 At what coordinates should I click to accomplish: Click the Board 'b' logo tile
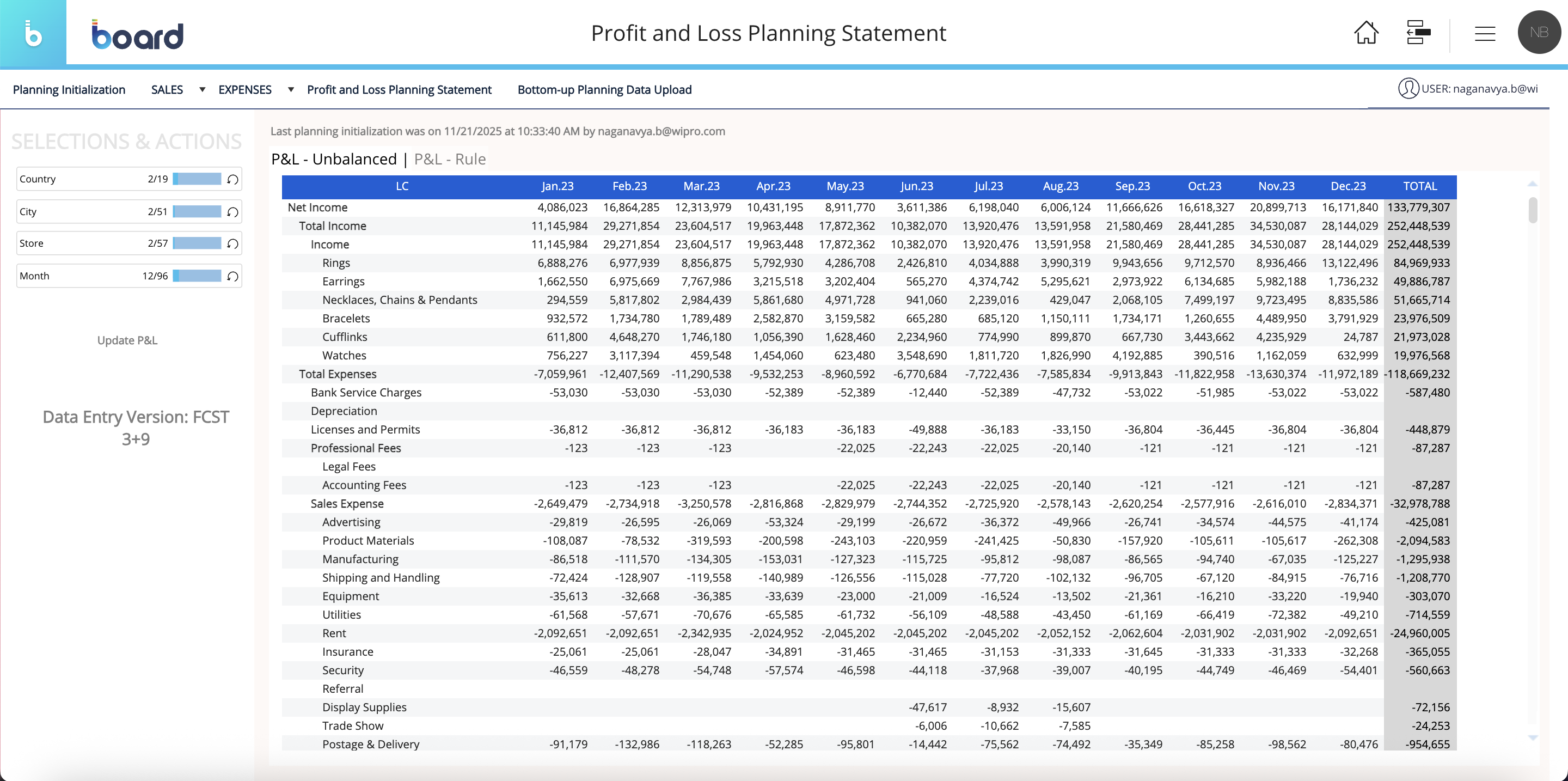pyautogui.click(x=33, y=33)
